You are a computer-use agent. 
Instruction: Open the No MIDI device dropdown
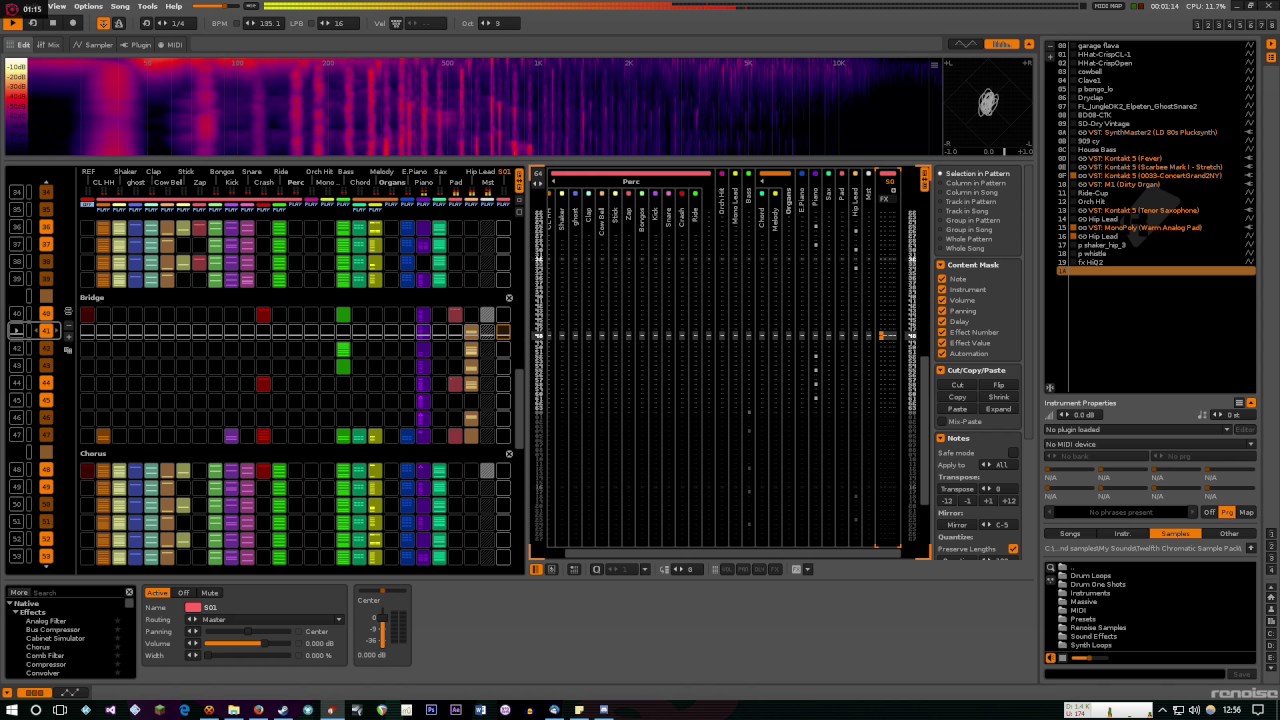(x=1150, y=444)
